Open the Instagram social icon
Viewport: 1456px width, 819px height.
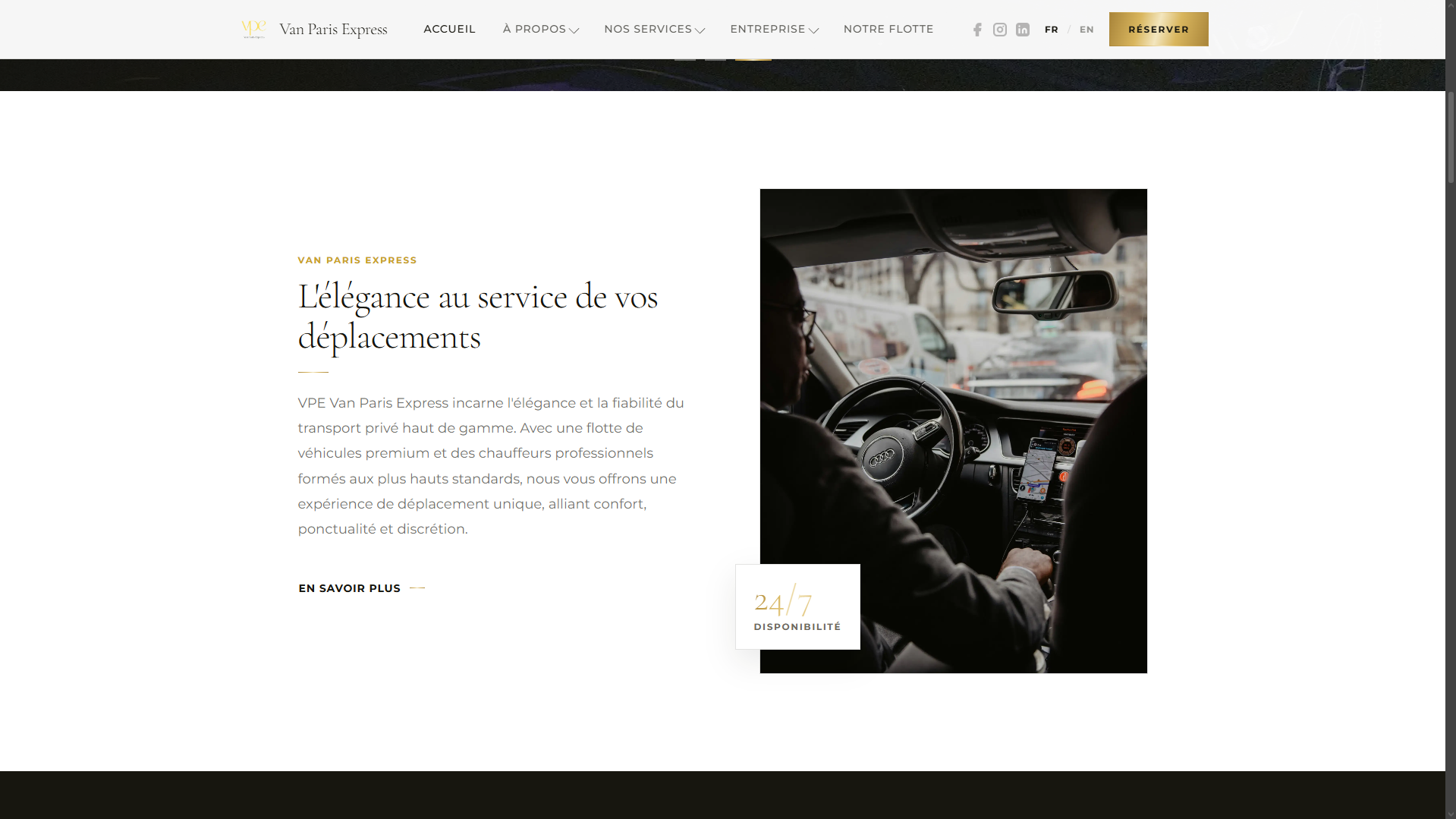pyautogui.click(x=1000, y=30)
